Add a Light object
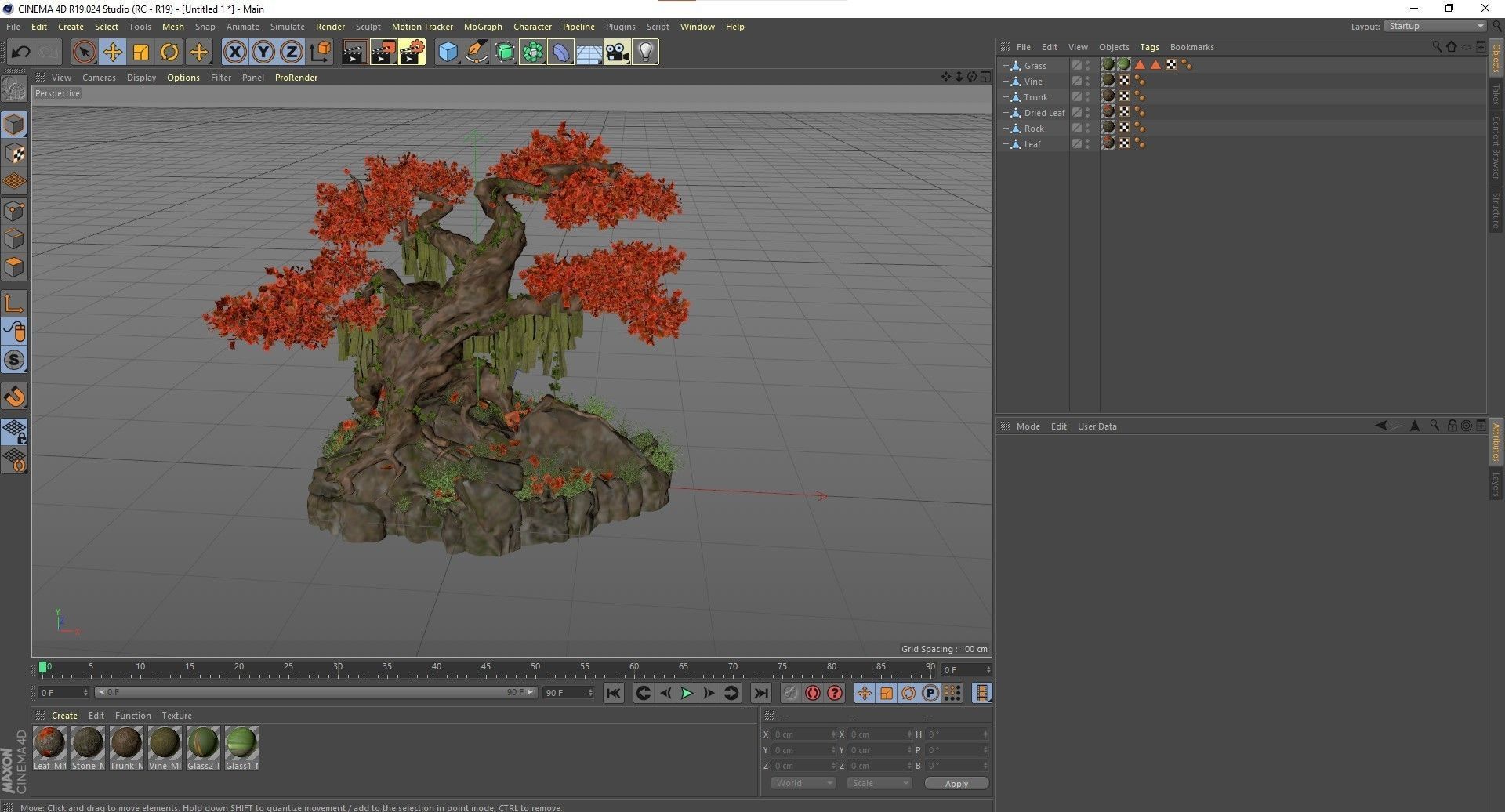Screen dimensions: 1505x812 point(645,53)
